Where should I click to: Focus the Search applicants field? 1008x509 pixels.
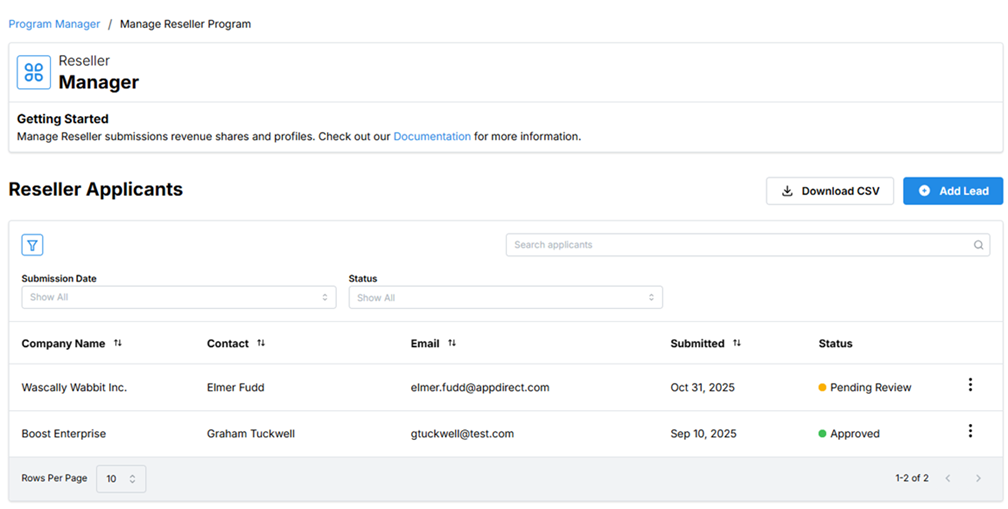[740, 245]
